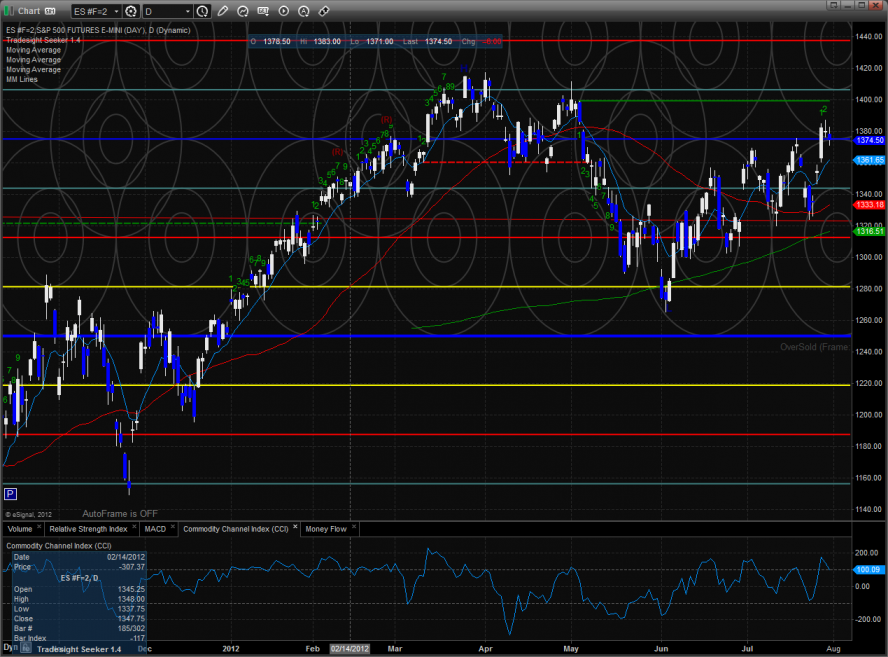The image size is (888, 657).
Task: Click the link chain icon in toolbar
Action: tap(324, 11)
